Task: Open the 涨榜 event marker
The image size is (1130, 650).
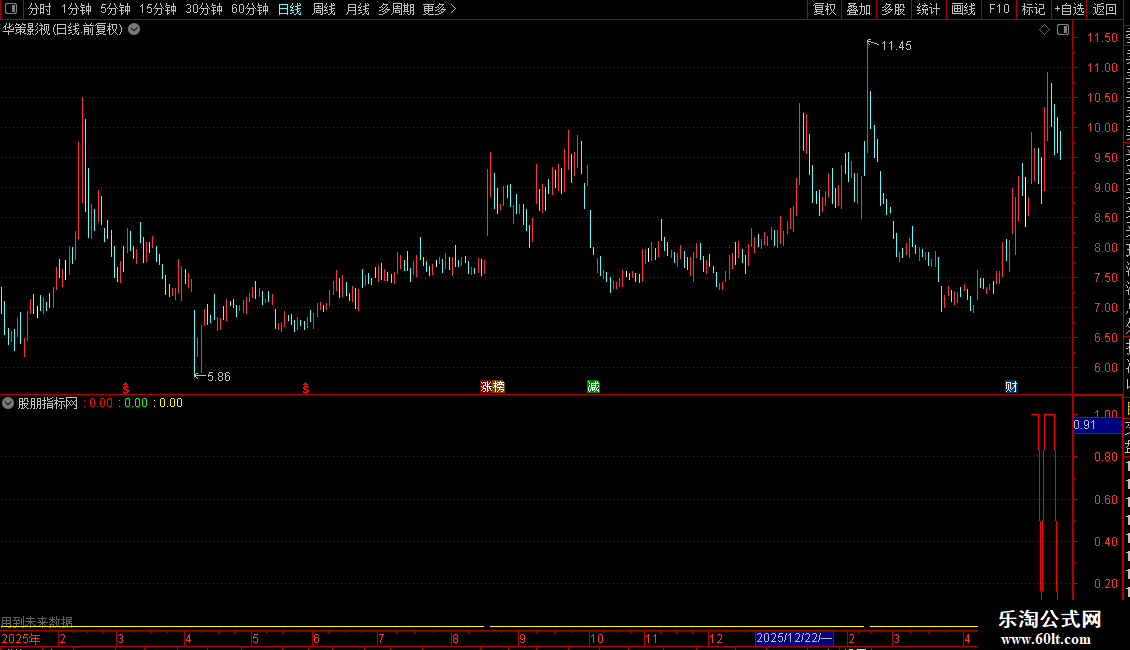Action: 492,387
